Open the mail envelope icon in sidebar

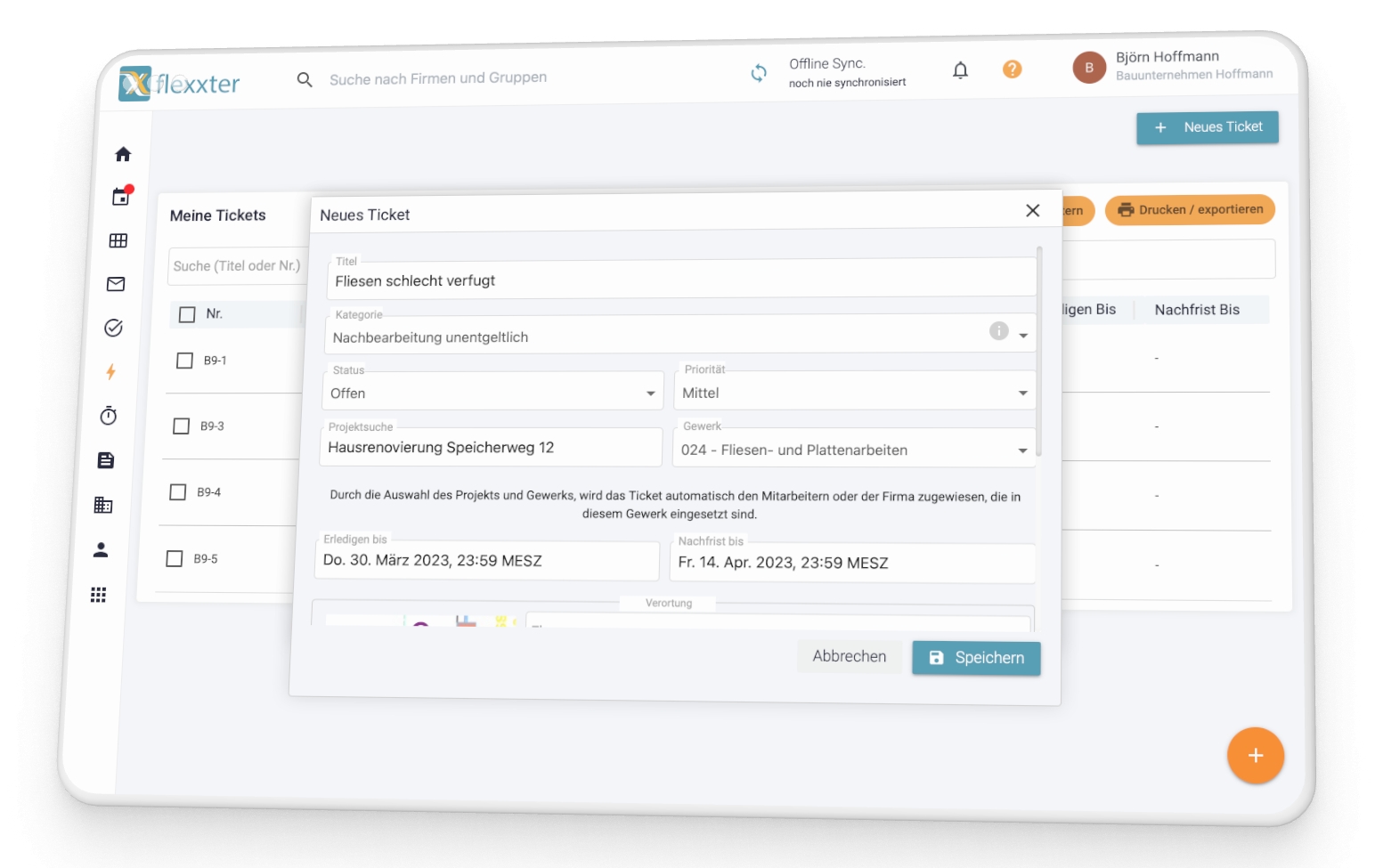click(116, 284)
